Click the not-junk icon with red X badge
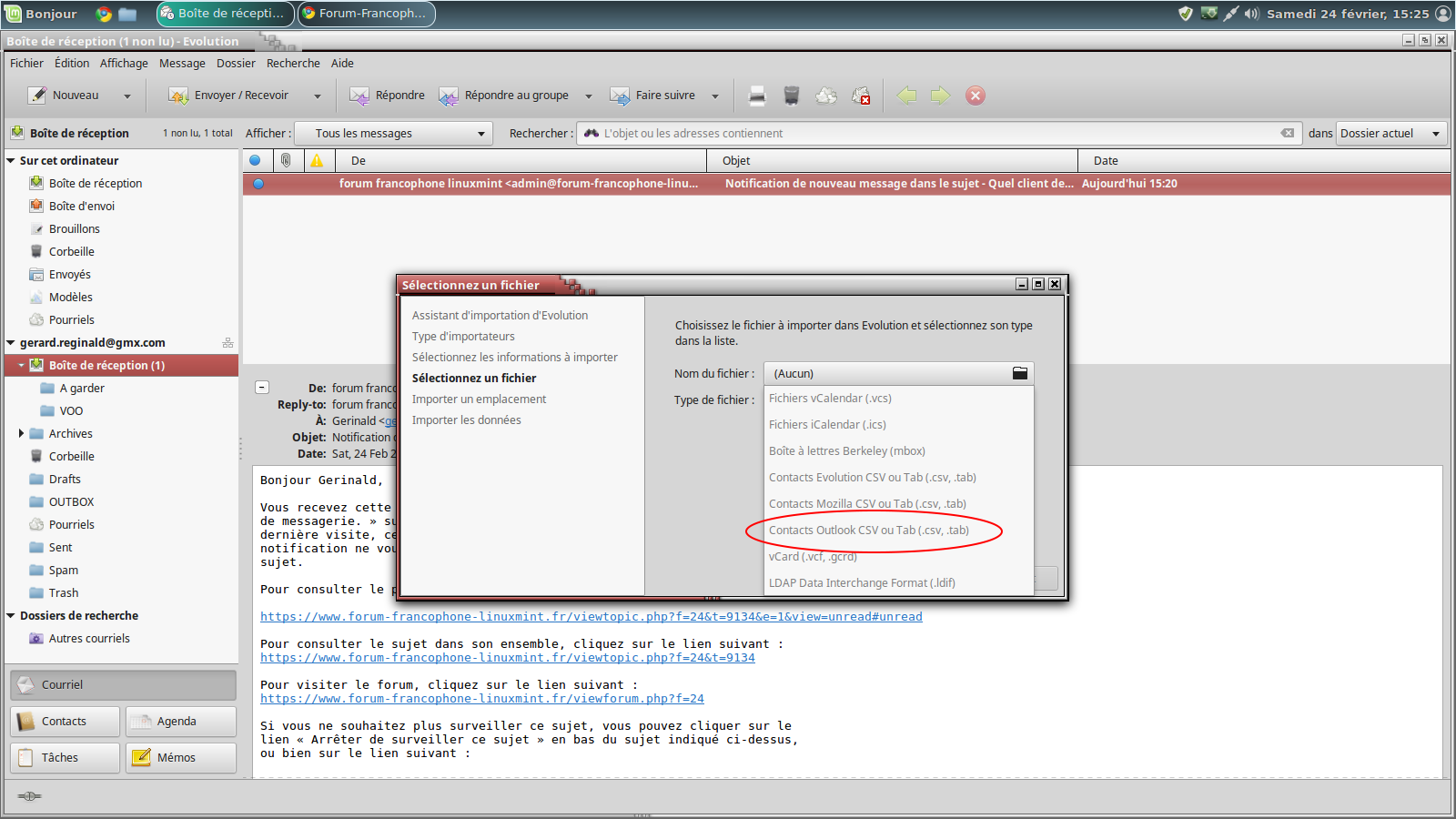Screen dimensions: 1456x819 click(861, 96)
